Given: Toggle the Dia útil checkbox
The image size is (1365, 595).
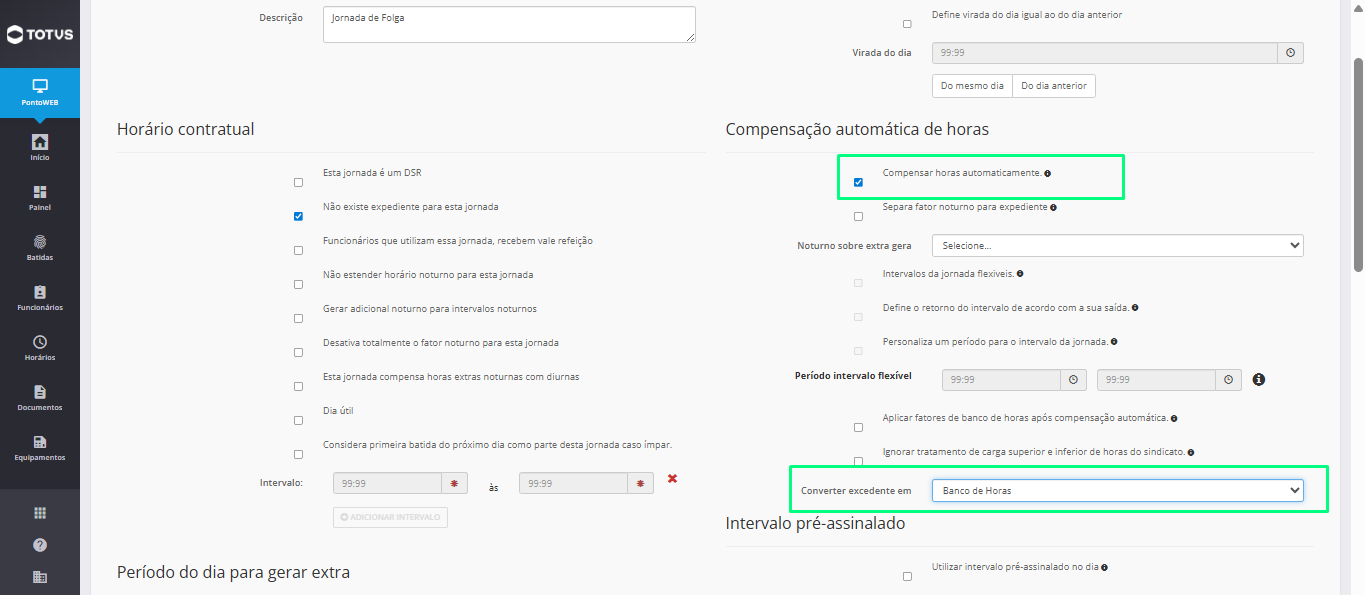Looking at the screenshot, I should point(298,420).
